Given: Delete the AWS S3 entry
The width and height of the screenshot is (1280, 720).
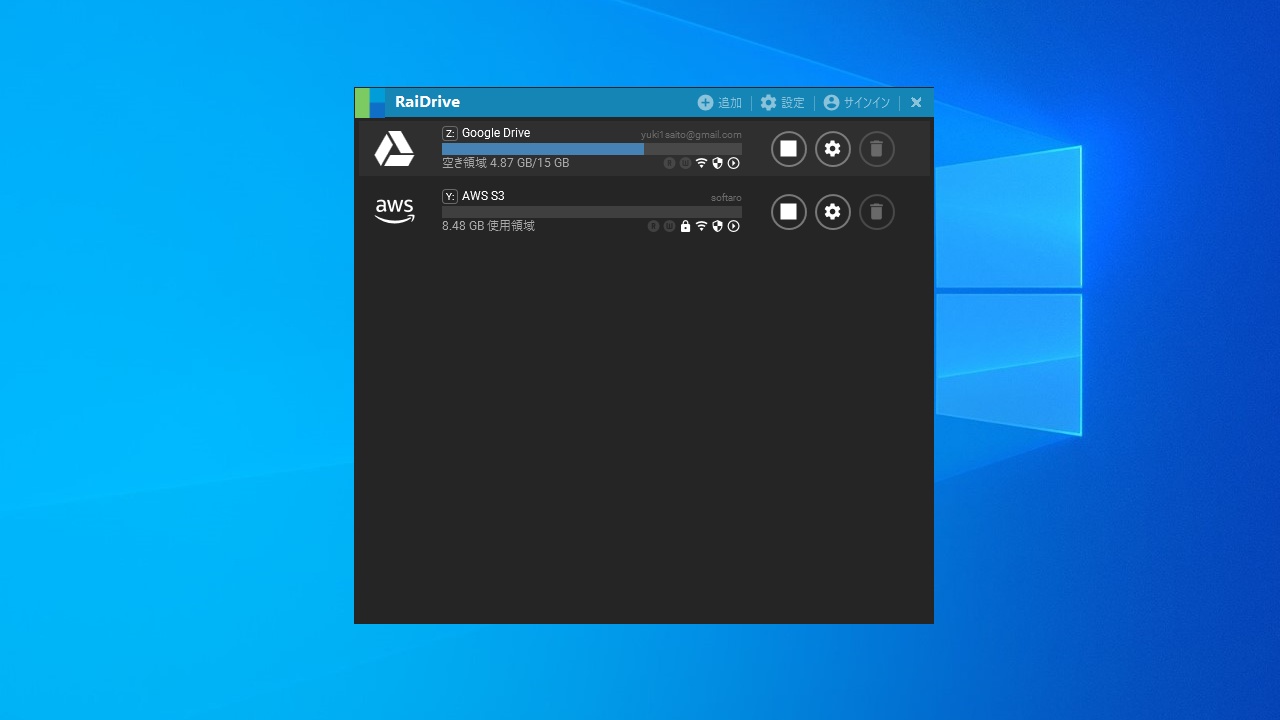Looking at the screenshot, I should 877,212.
